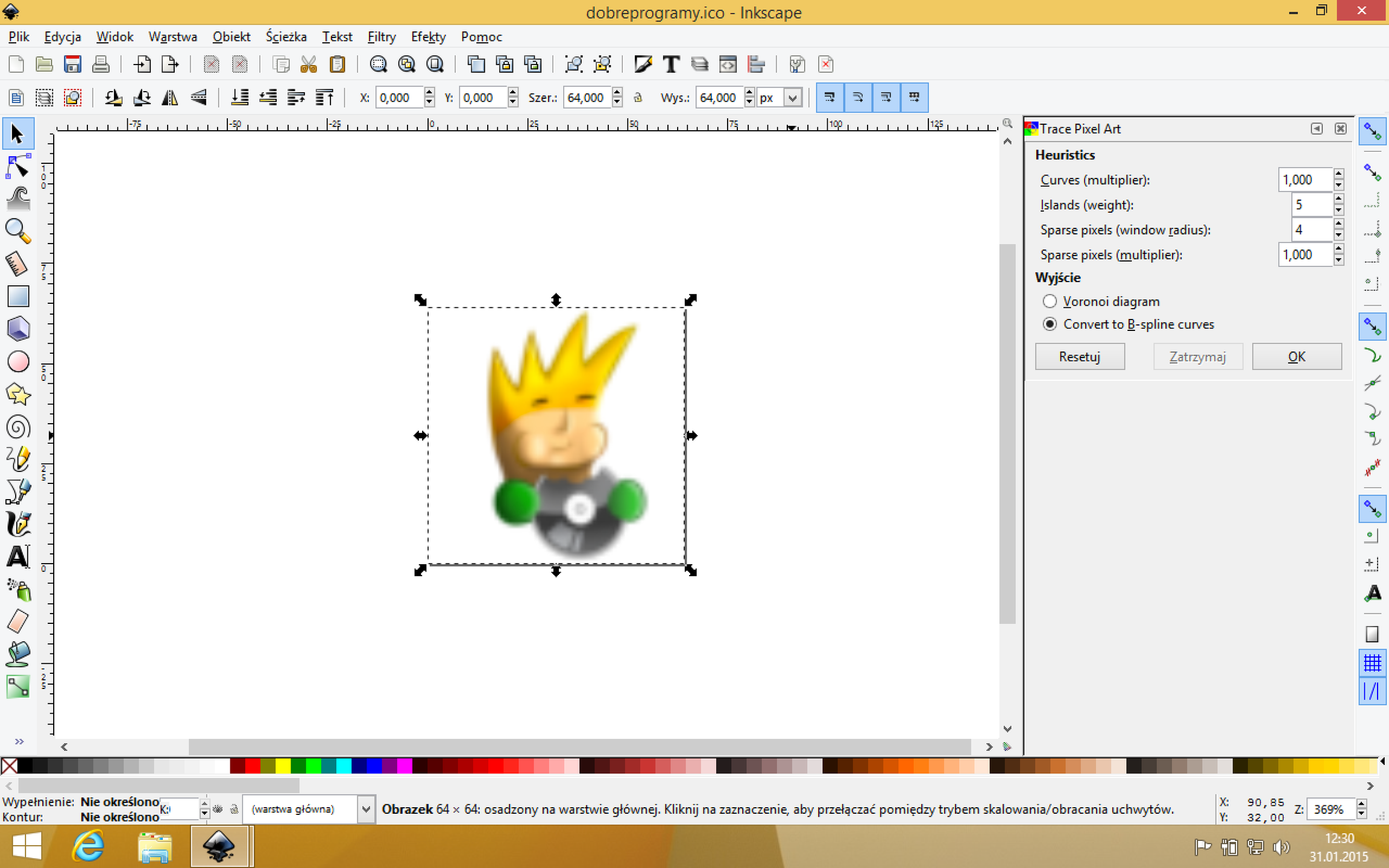Select the Star polygon tool

[x=18, y=394]
